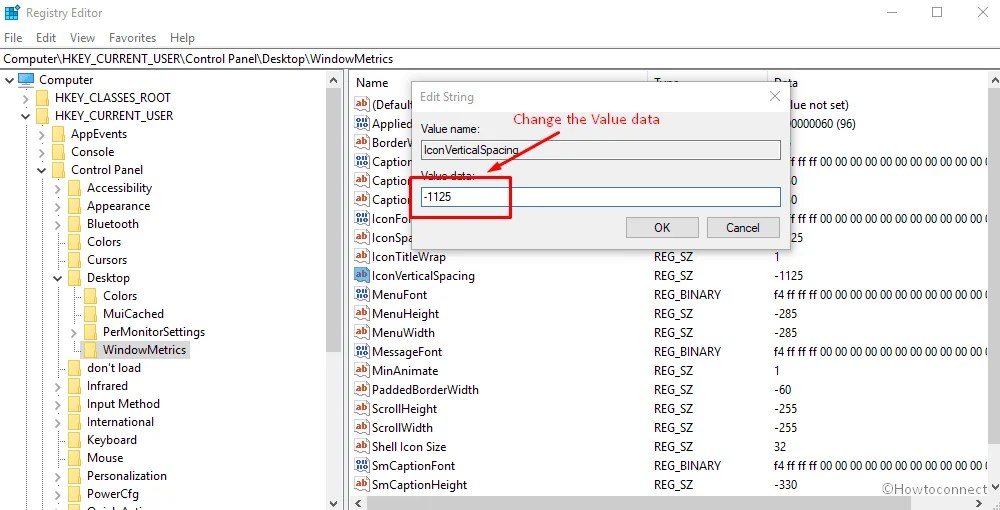Open the Edit menu
Image resolution: width=1000 pixels, height=510 pixels.
pyautogui.click(x=46, y=38)
